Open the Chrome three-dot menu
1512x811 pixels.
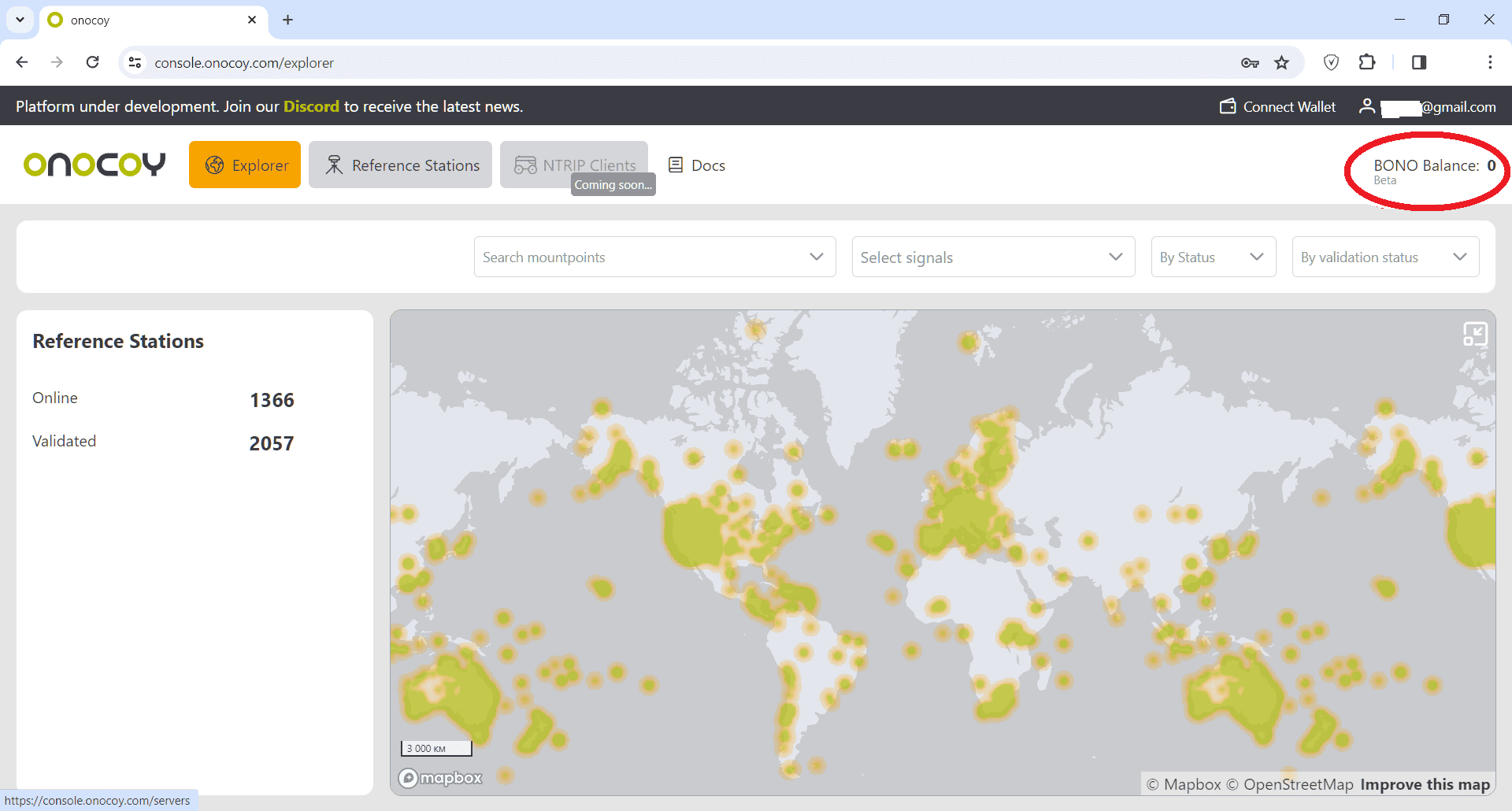point(1490,62)
